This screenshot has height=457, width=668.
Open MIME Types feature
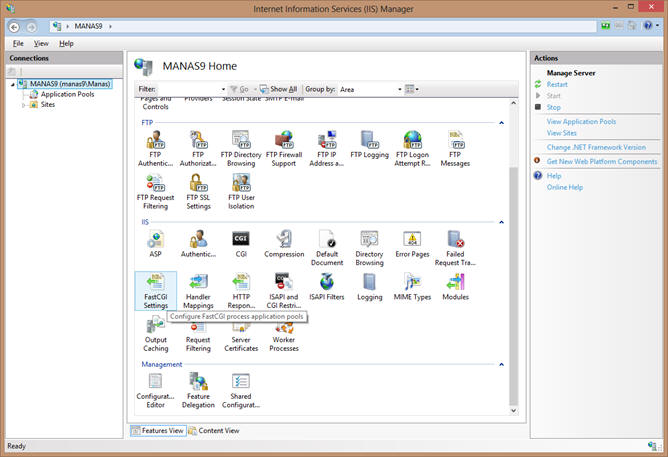[x=412, y=287]
